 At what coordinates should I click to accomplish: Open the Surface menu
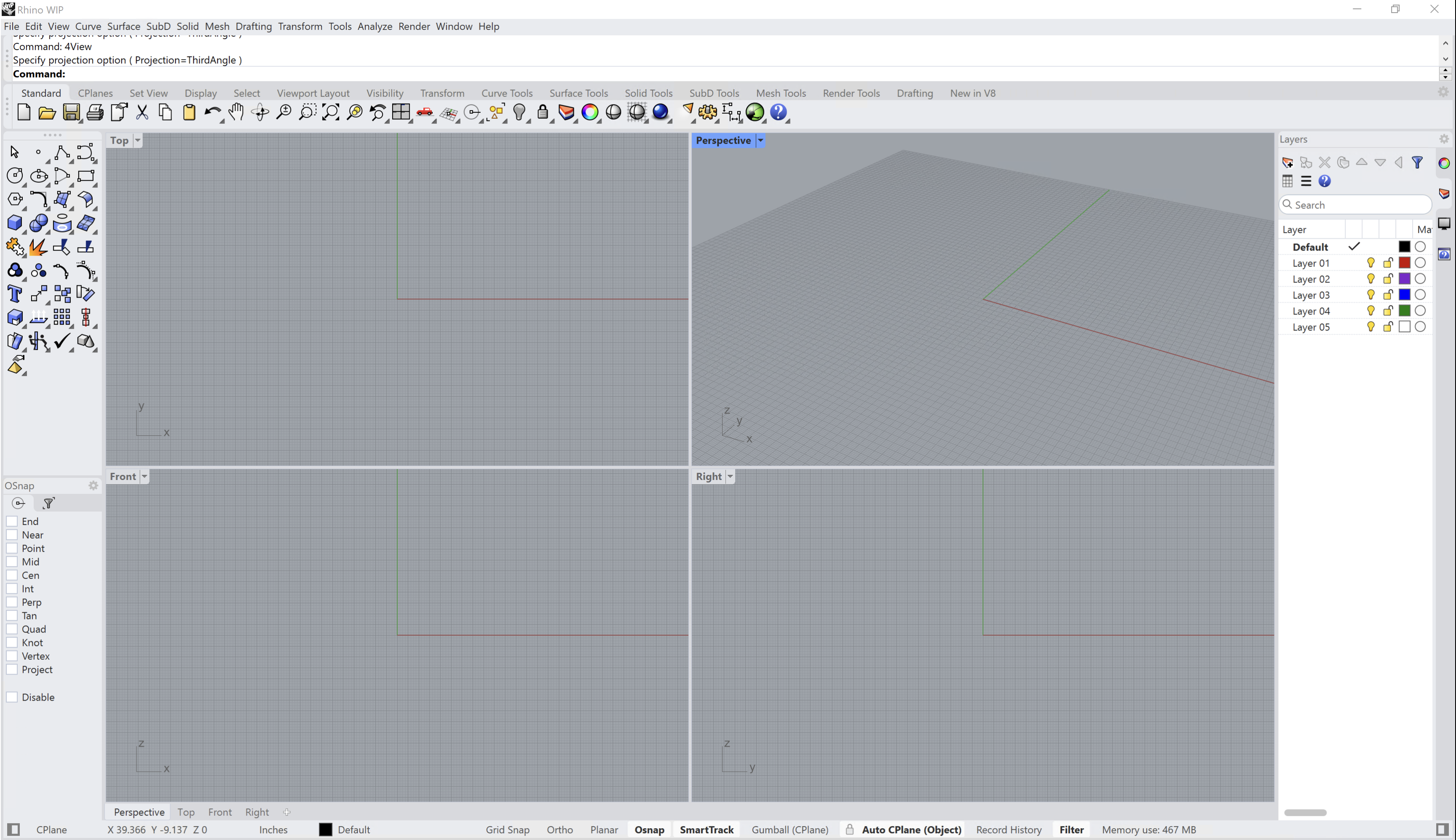[123, 27]
